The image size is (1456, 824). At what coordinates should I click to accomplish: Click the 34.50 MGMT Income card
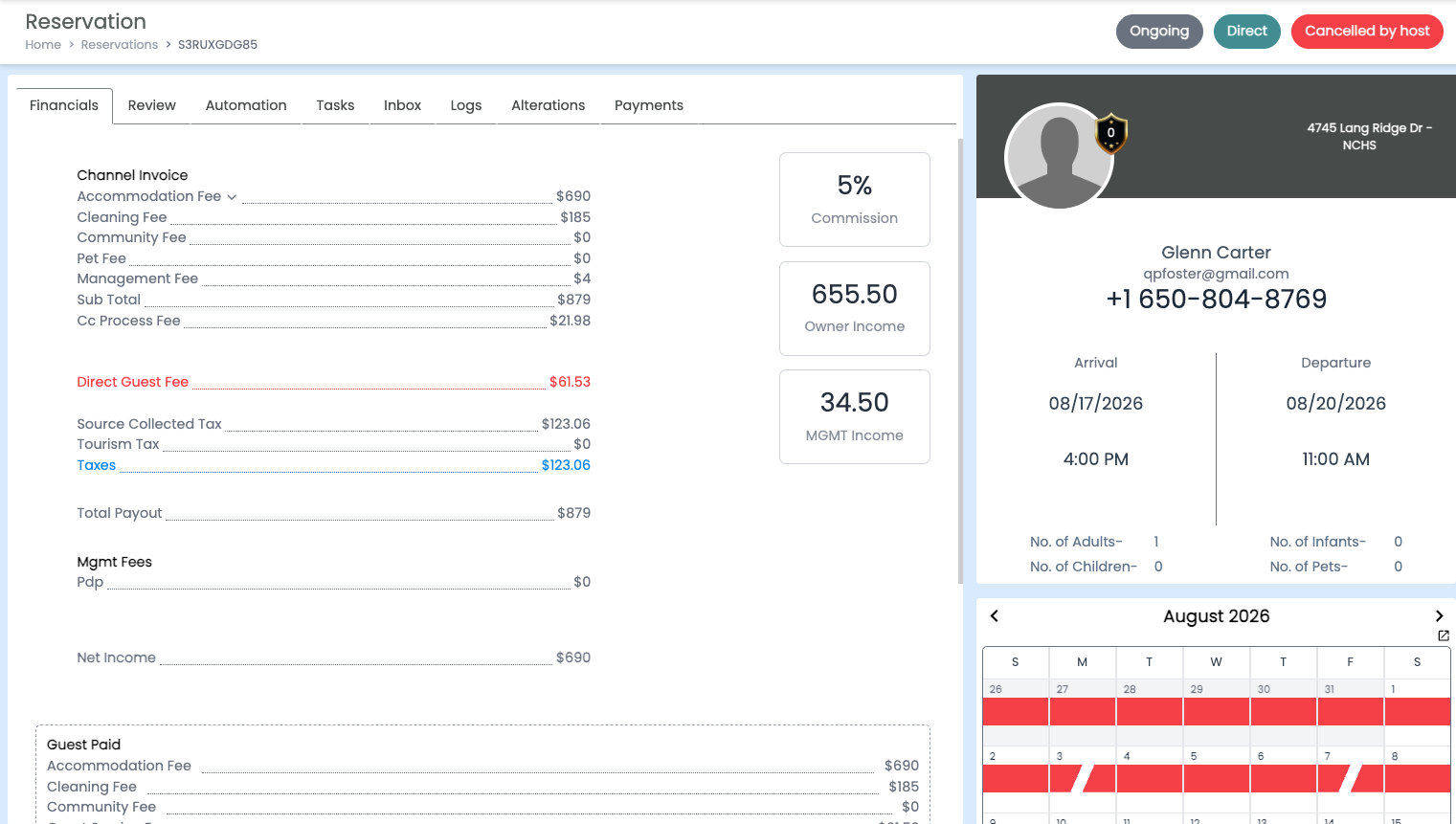coord(855,417)
